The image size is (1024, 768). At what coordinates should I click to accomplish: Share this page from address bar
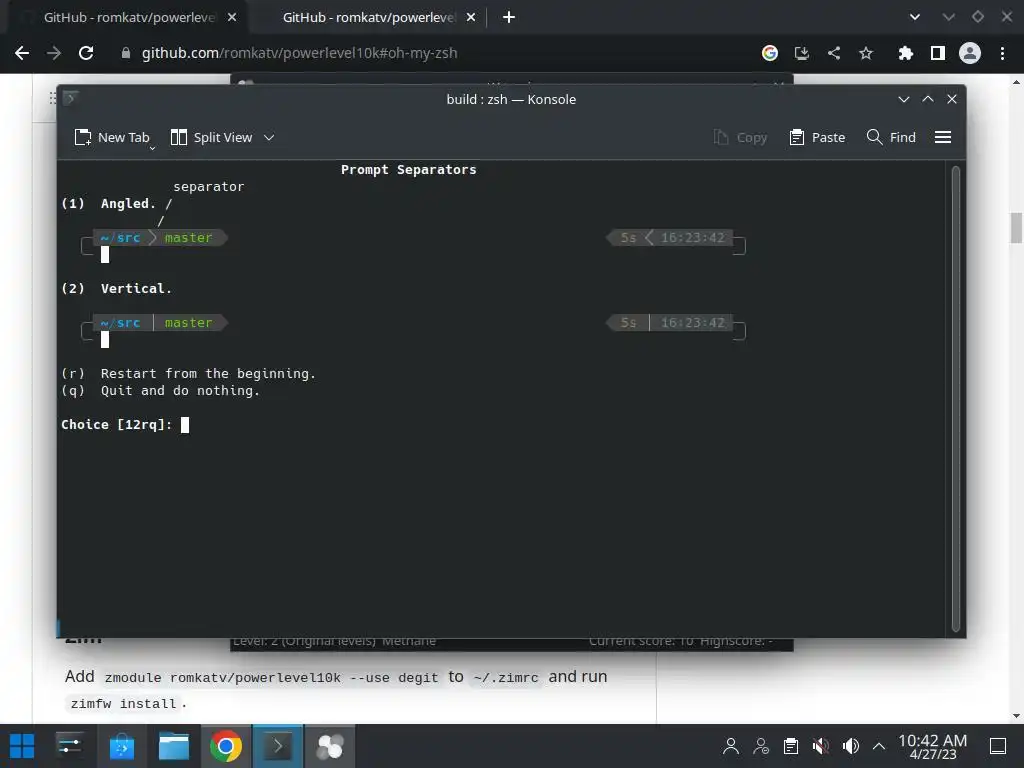834,53
